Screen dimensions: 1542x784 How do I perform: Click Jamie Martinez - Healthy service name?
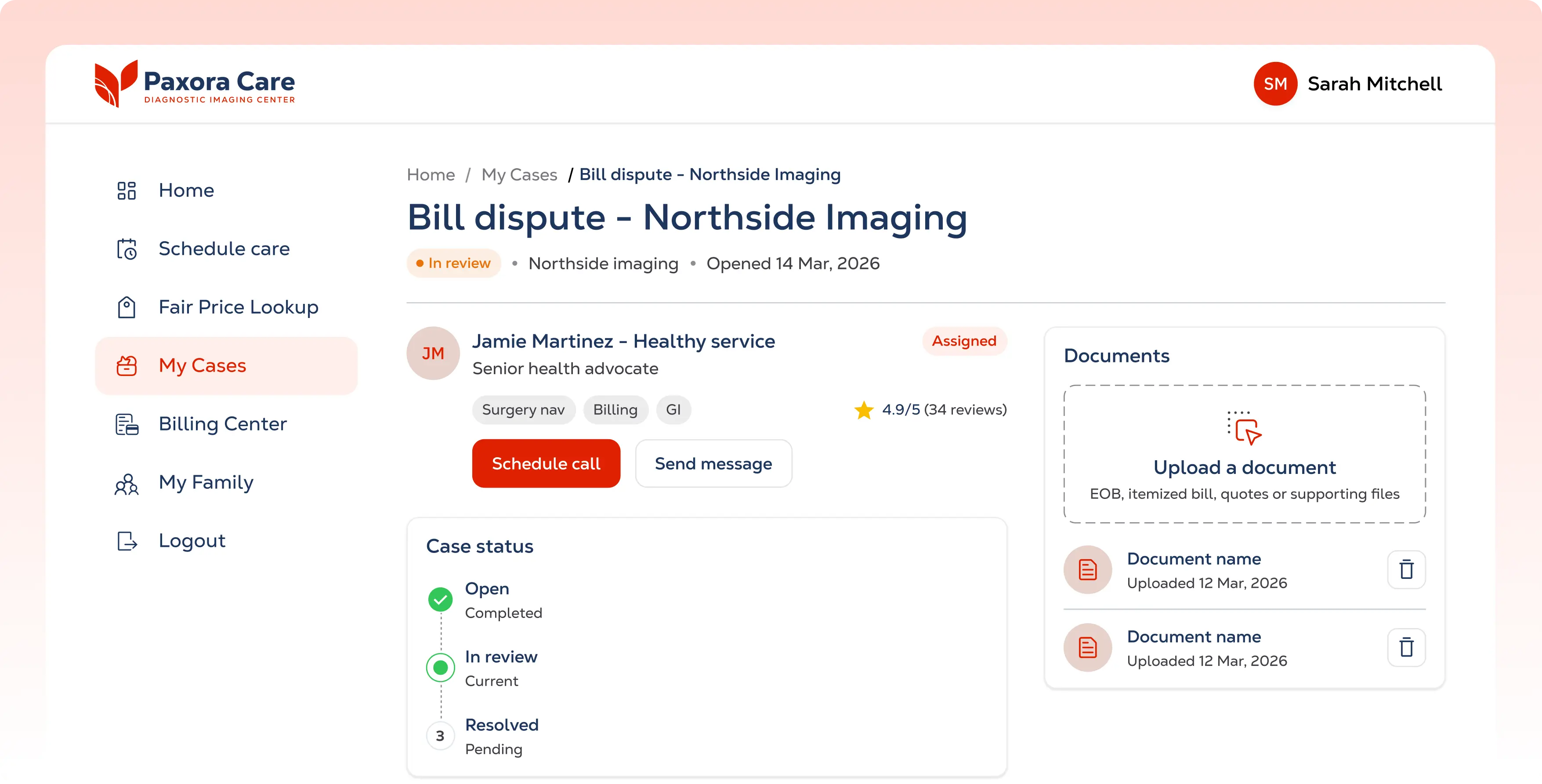623,341
